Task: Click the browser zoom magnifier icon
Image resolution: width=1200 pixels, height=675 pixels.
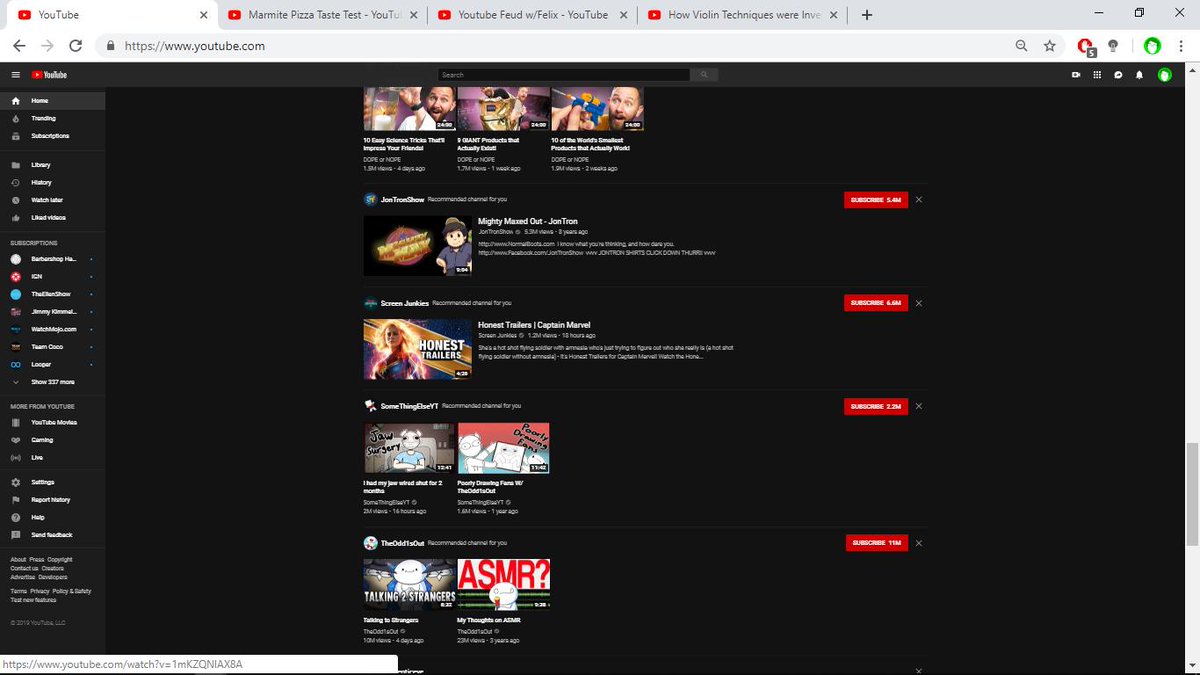Action: (1021, 46)
